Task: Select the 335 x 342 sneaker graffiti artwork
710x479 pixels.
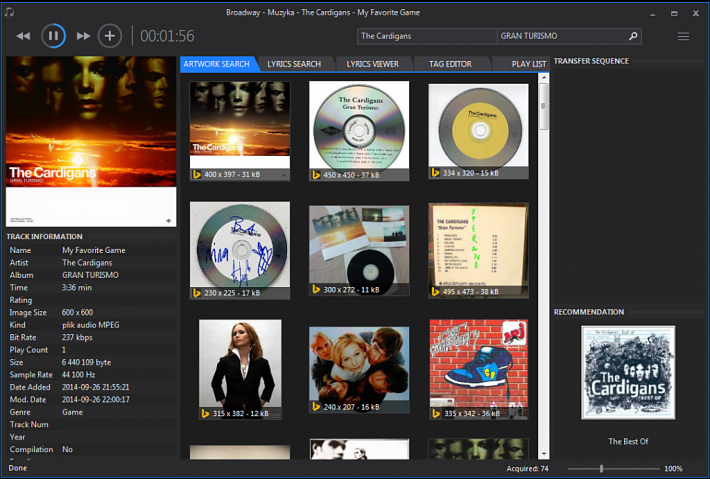Action: click(x=479, y=369)
